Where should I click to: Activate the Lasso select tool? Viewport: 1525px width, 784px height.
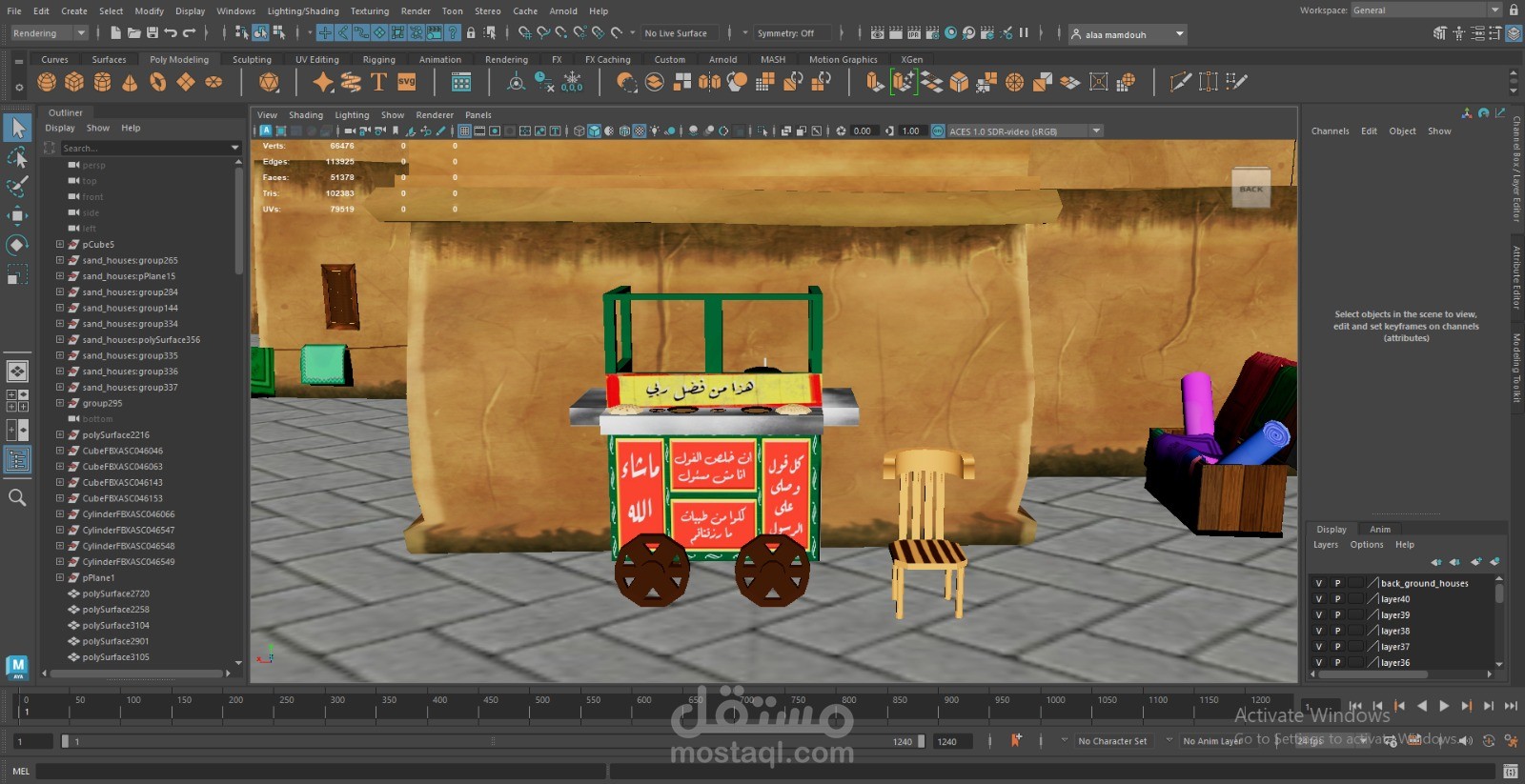tap(17, 157)
